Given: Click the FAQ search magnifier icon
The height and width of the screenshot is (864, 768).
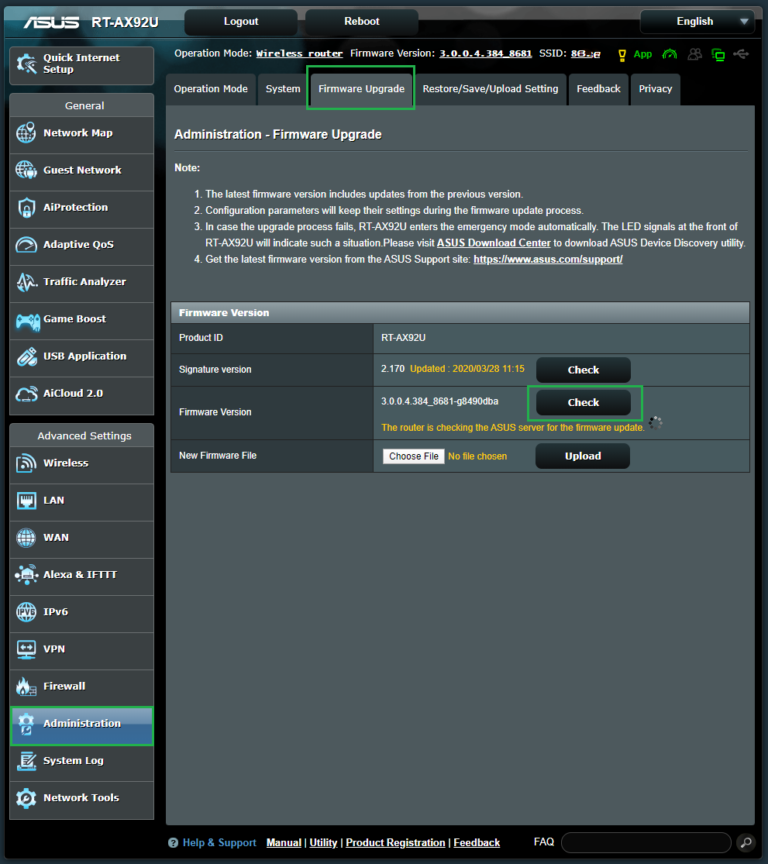Looking at the screenshot, I should click(x=745, y=842).
